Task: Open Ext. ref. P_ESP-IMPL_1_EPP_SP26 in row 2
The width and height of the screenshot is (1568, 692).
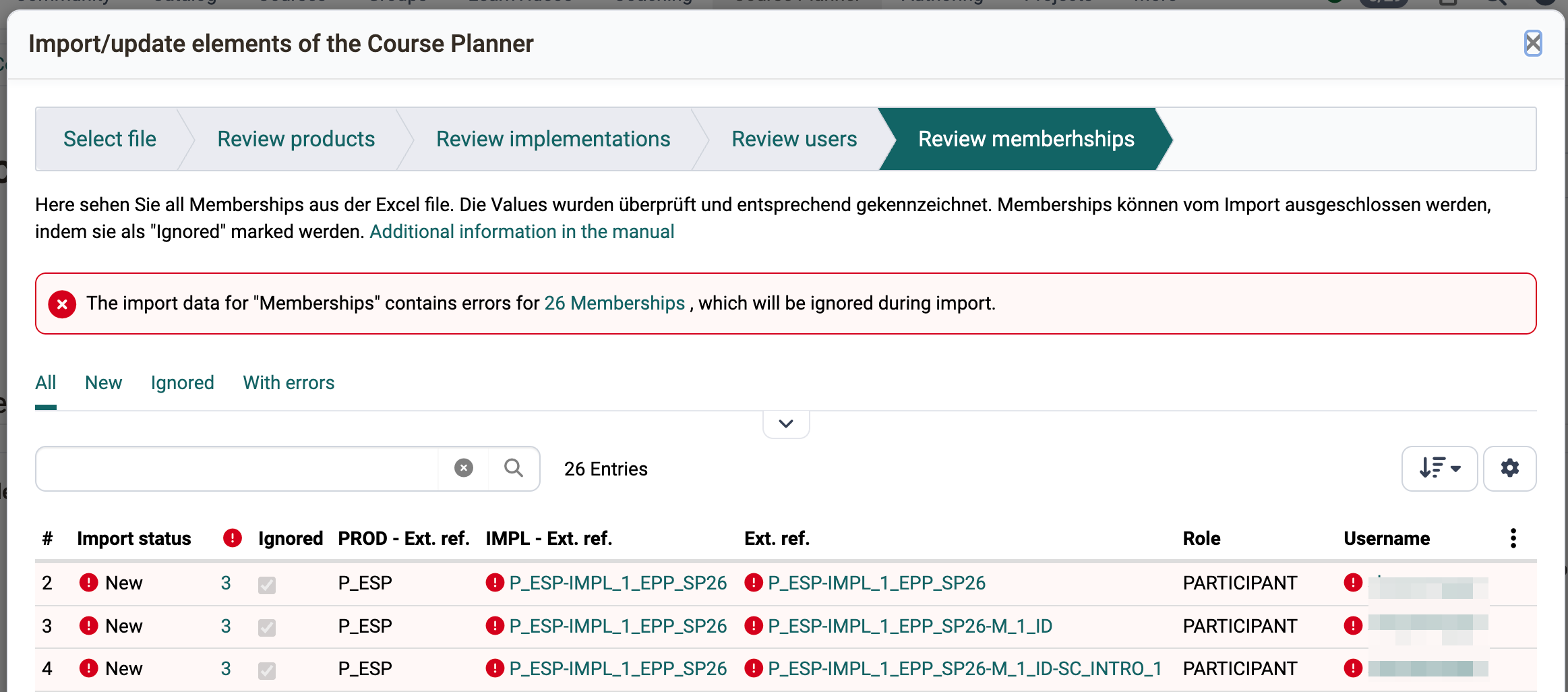Action: point(876,583)
